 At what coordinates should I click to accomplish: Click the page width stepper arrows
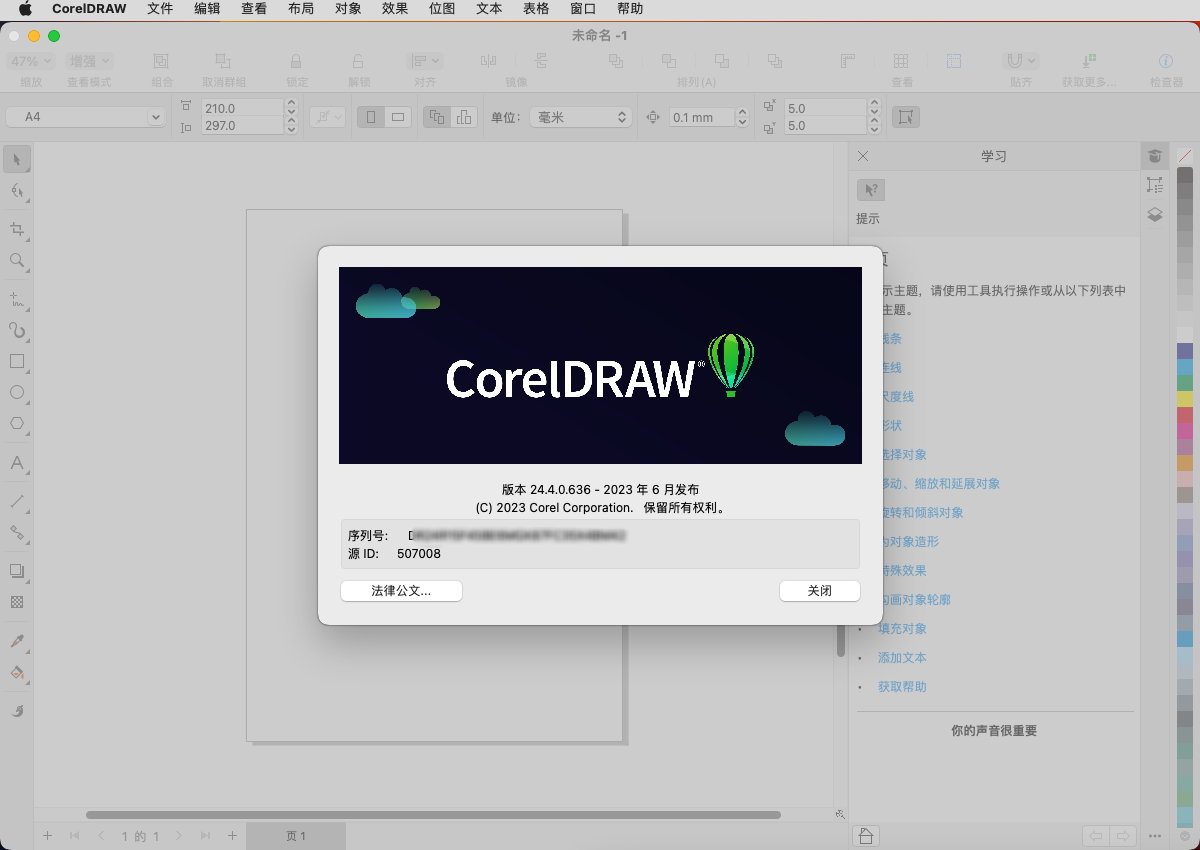(x=291, y=108)
